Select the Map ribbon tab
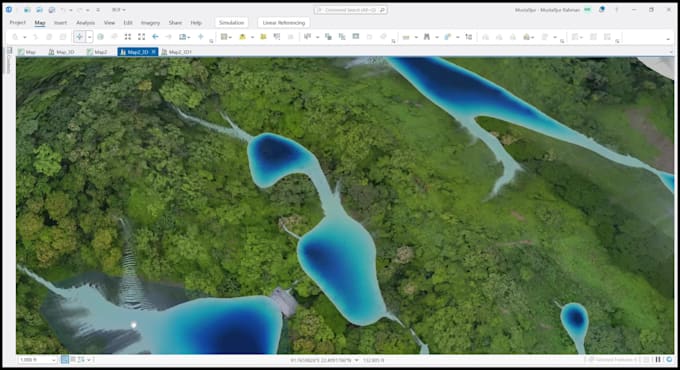This screenshot has height=370, width=680. (40, 23)
